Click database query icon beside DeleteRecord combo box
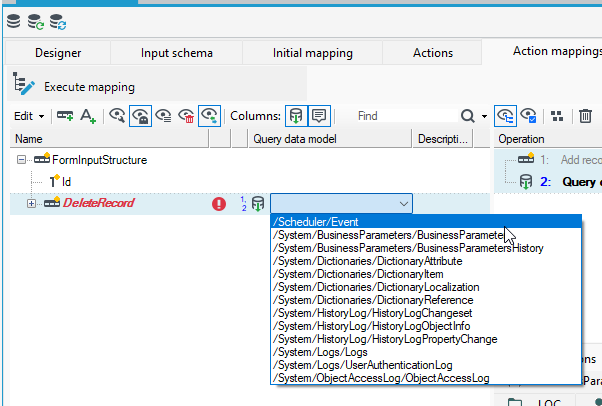 pos(258,204)
